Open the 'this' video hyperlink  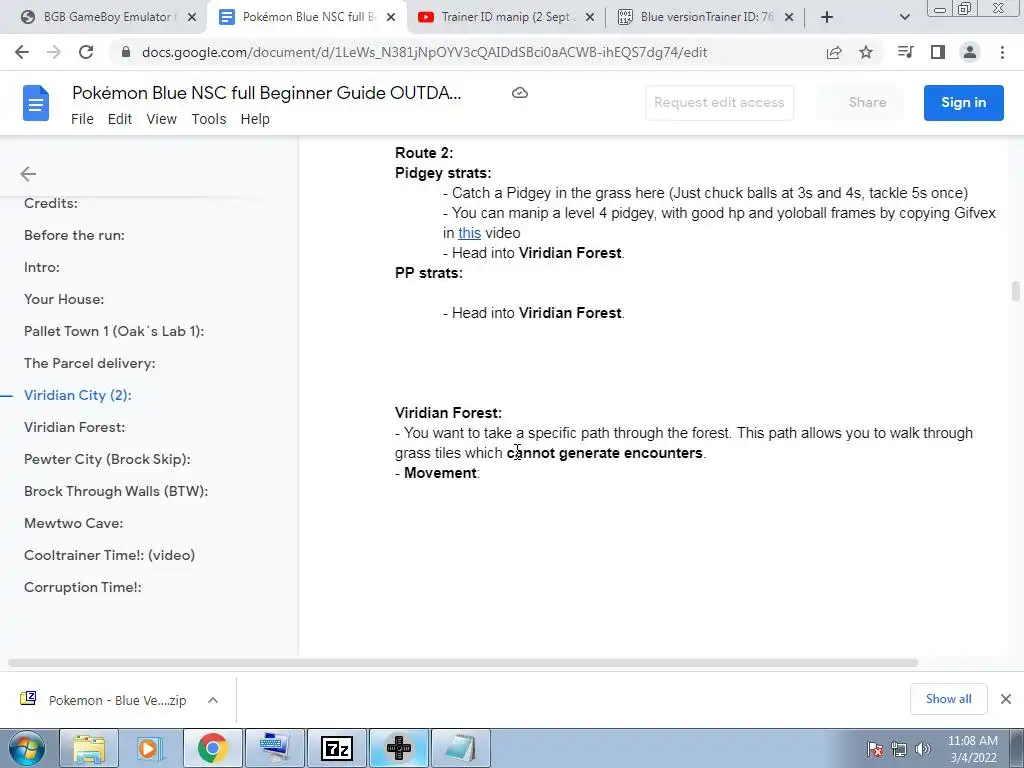point(470,233)
